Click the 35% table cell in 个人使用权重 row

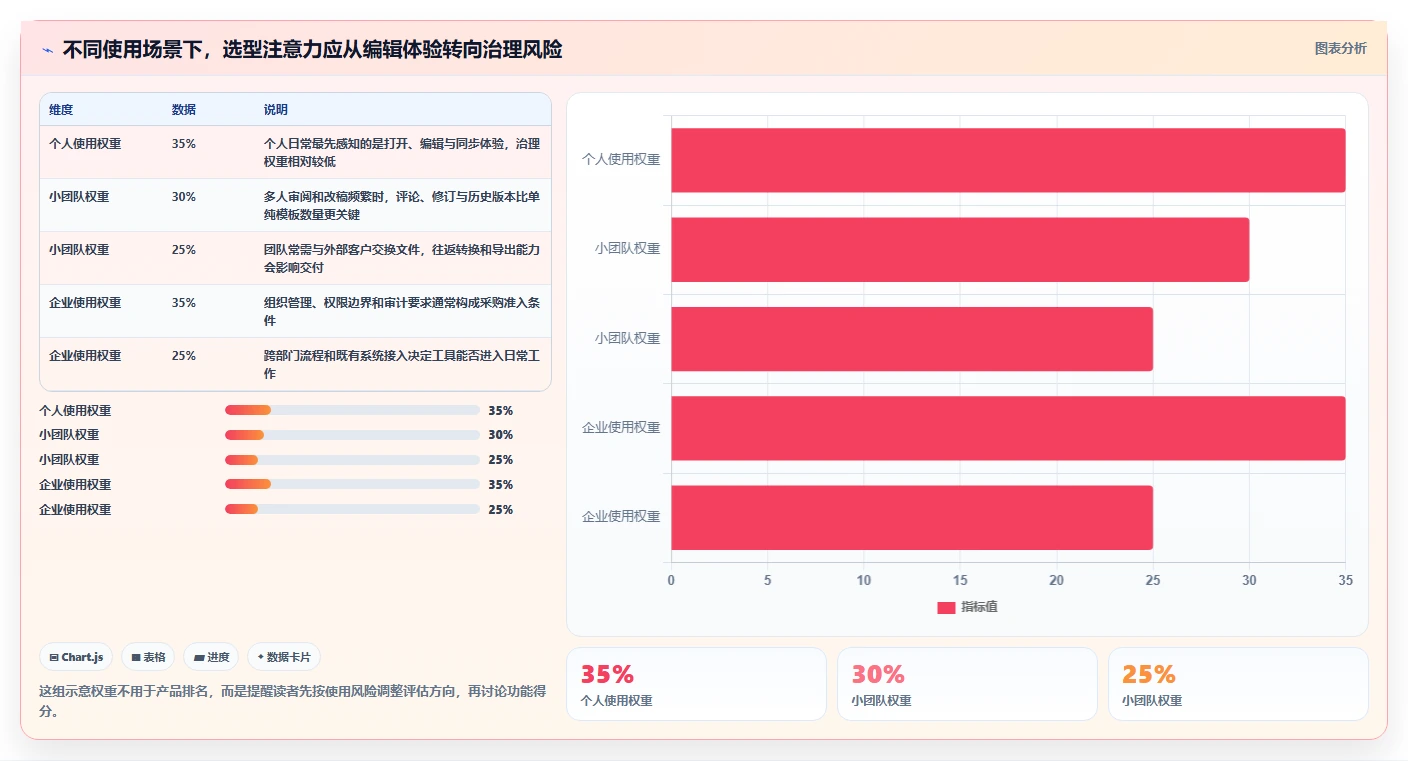click(x=184, y=144)
